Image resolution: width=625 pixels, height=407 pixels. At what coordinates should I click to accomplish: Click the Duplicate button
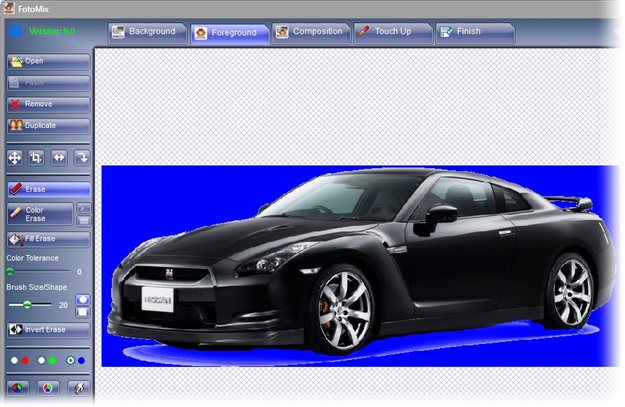click(48, 126)
